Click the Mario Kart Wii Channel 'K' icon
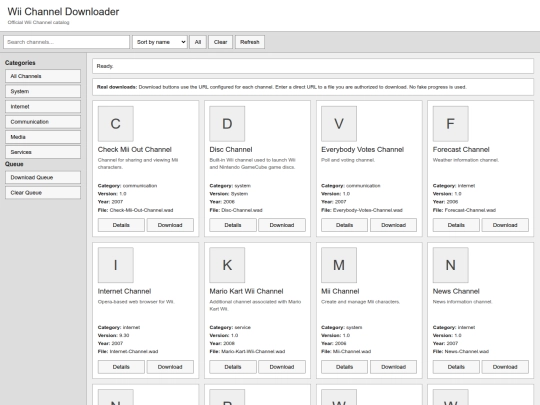540x405 pixels. pyautogui.click(x=227, y=265)
